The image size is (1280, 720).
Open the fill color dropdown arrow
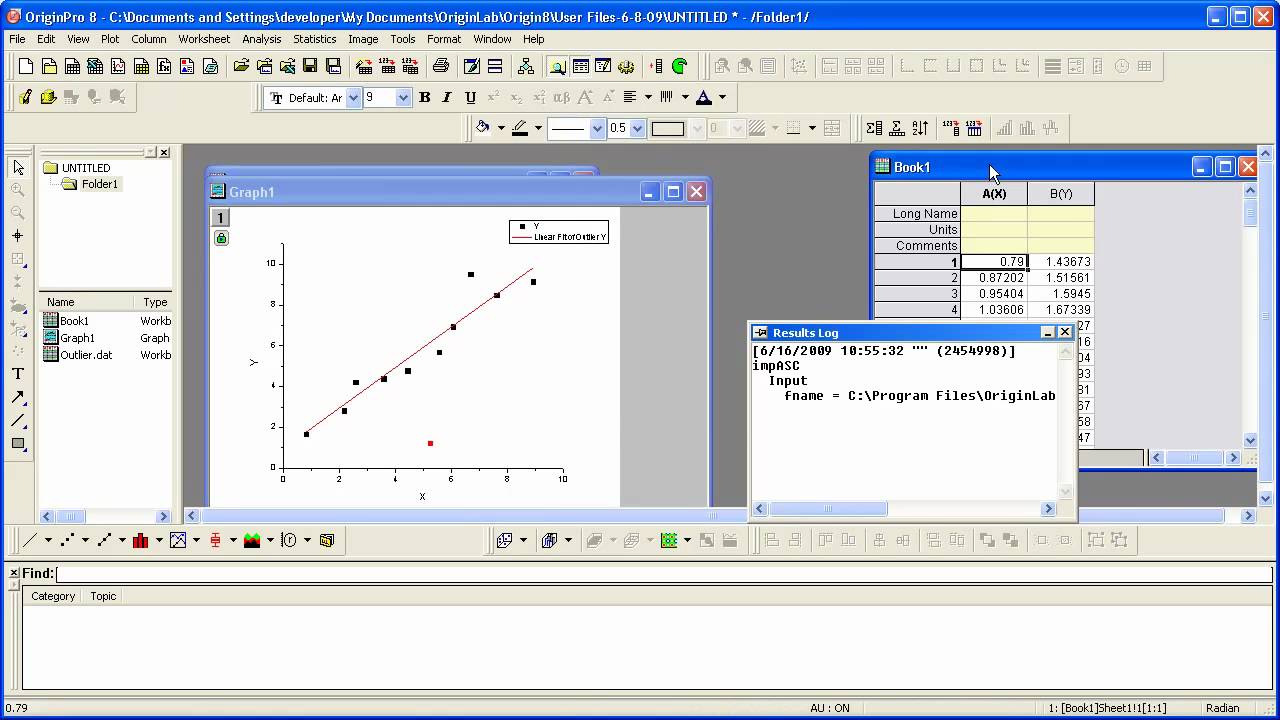point(500,128)
